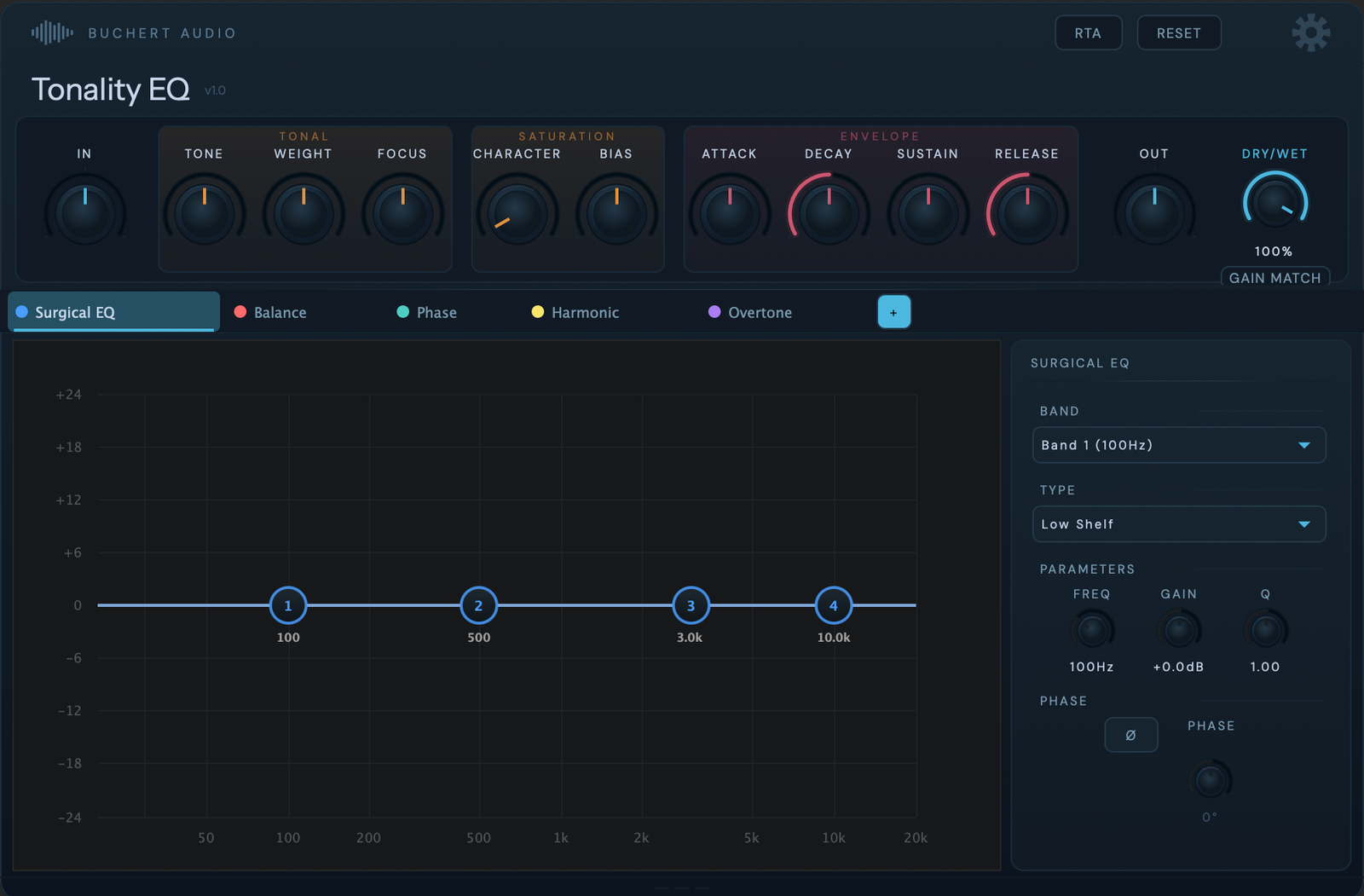Adjust the TONE knob
1364x896 pixels.
(x=203, y=211)
